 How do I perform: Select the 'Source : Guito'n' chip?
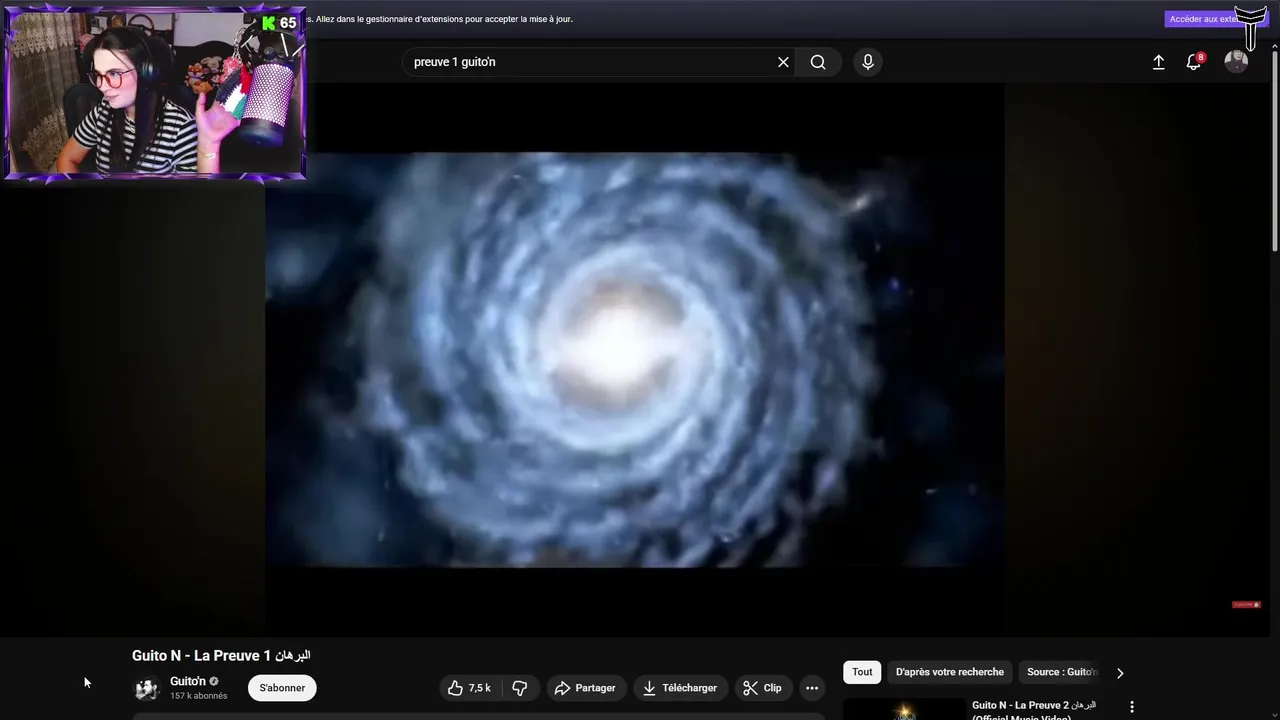tap(1062, 672)
